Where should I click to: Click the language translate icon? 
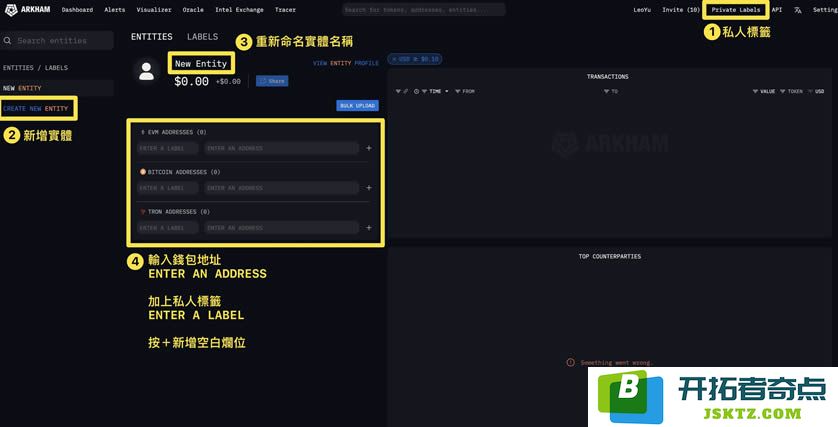(797, 10)
